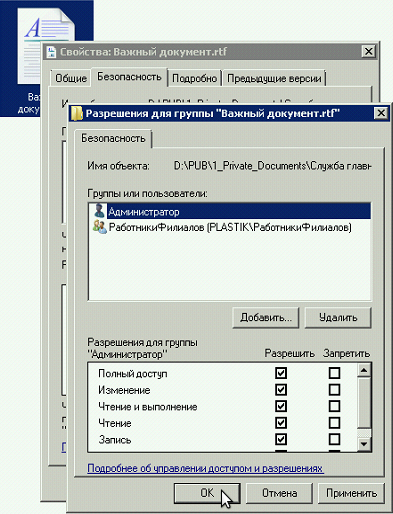Click the Удалить button
This screenshot has height=514, width=393.
[338, 318]
